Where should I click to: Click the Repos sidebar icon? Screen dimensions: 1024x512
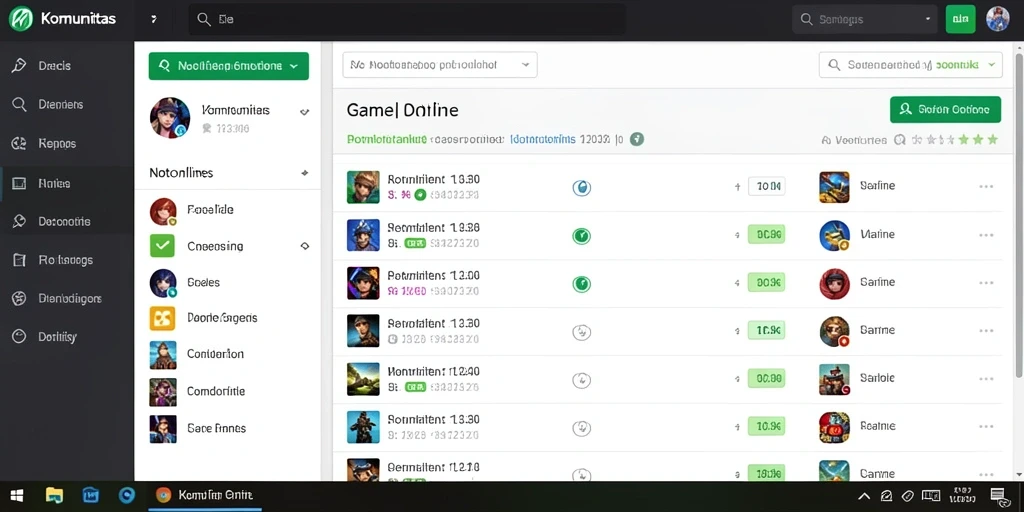coord(19,144)
